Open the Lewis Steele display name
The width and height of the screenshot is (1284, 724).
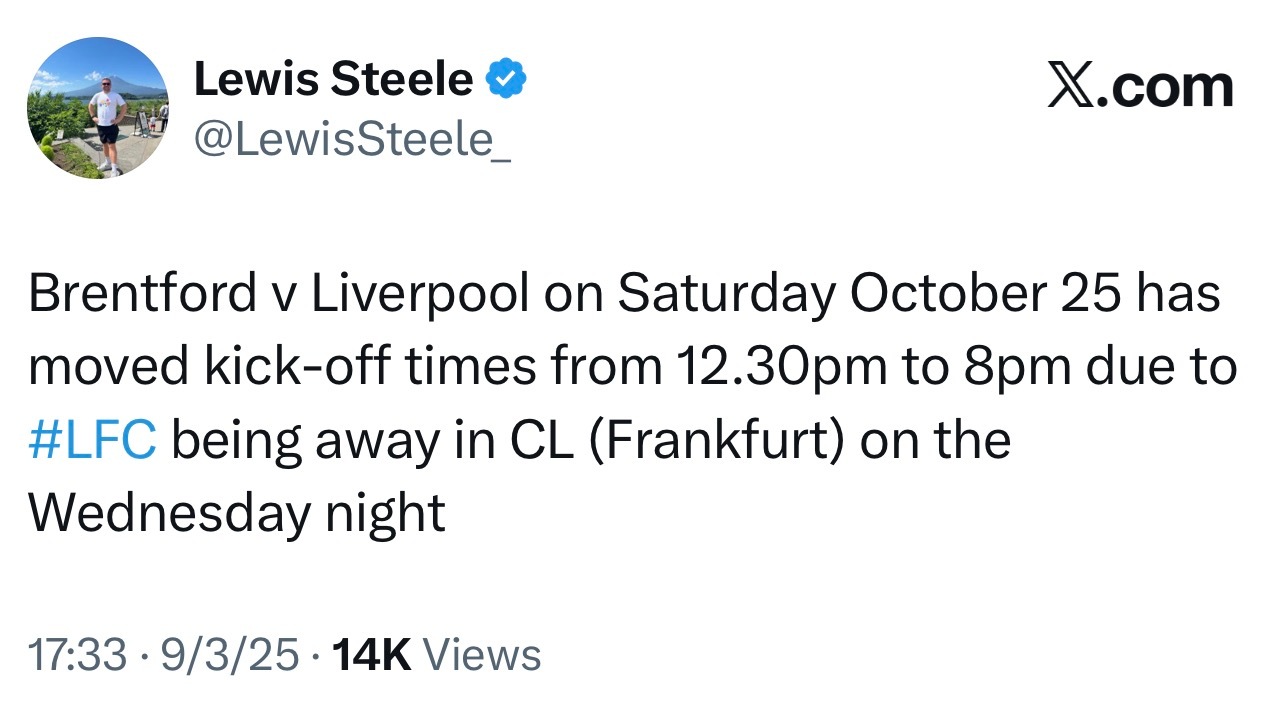333,79
